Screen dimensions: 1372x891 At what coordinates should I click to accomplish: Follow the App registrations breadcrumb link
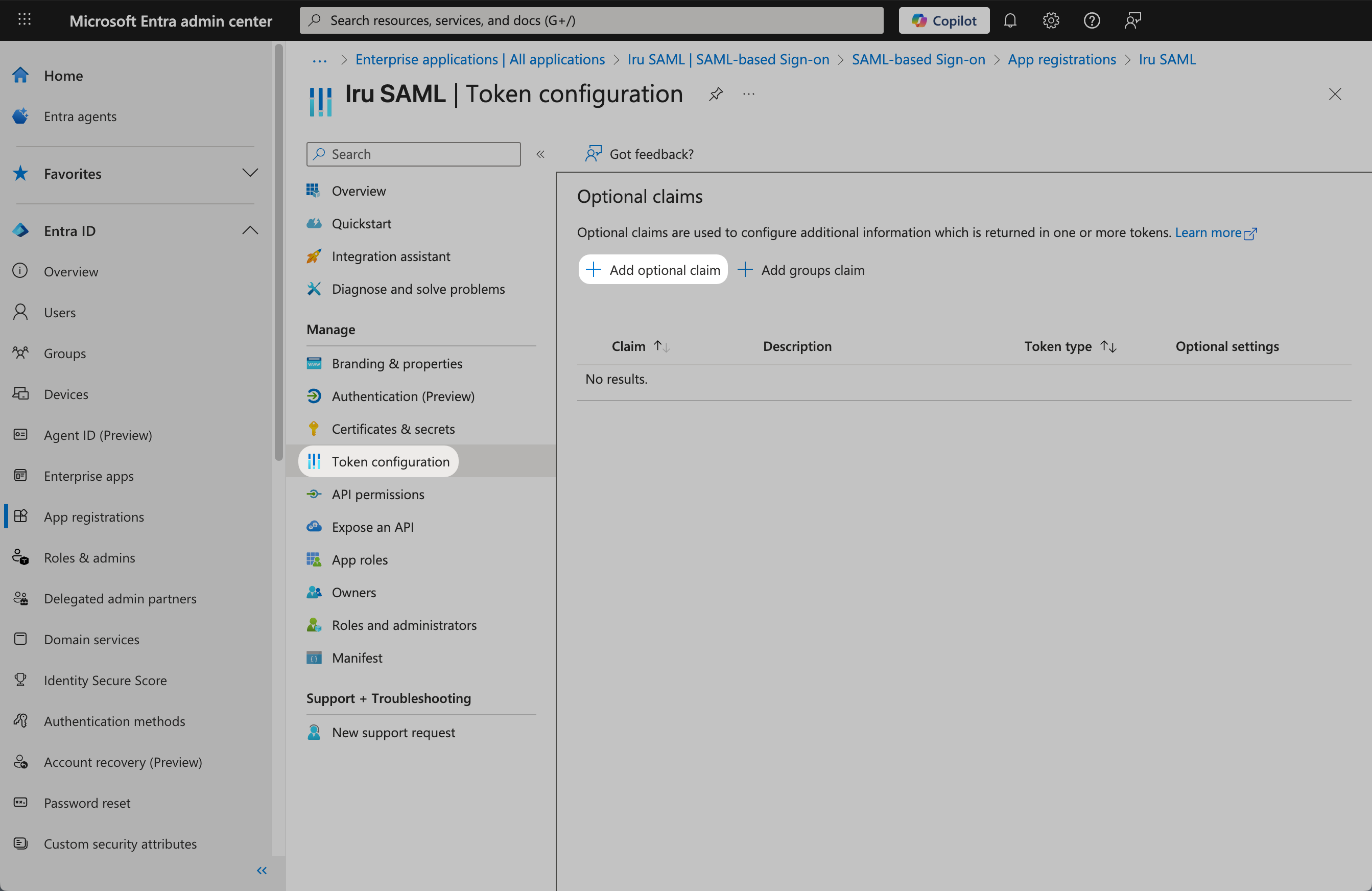(x=1062, y=59)
